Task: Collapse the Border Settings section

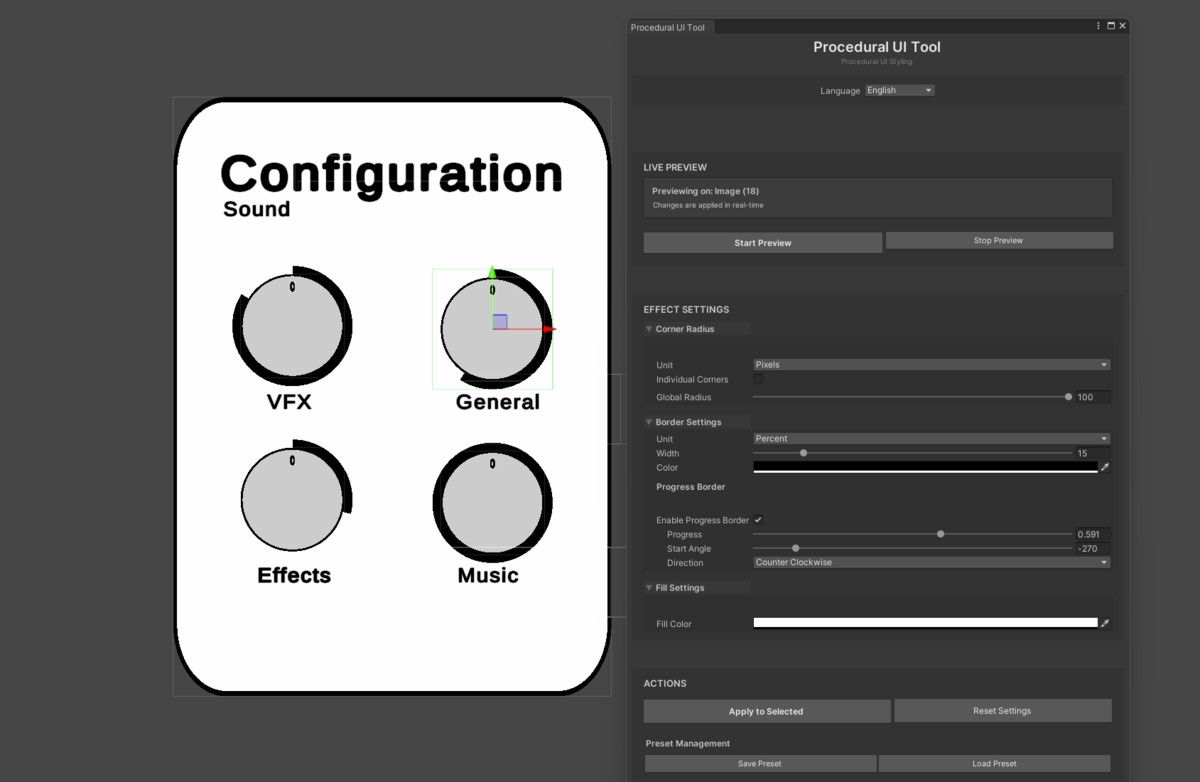Action: 649,421
